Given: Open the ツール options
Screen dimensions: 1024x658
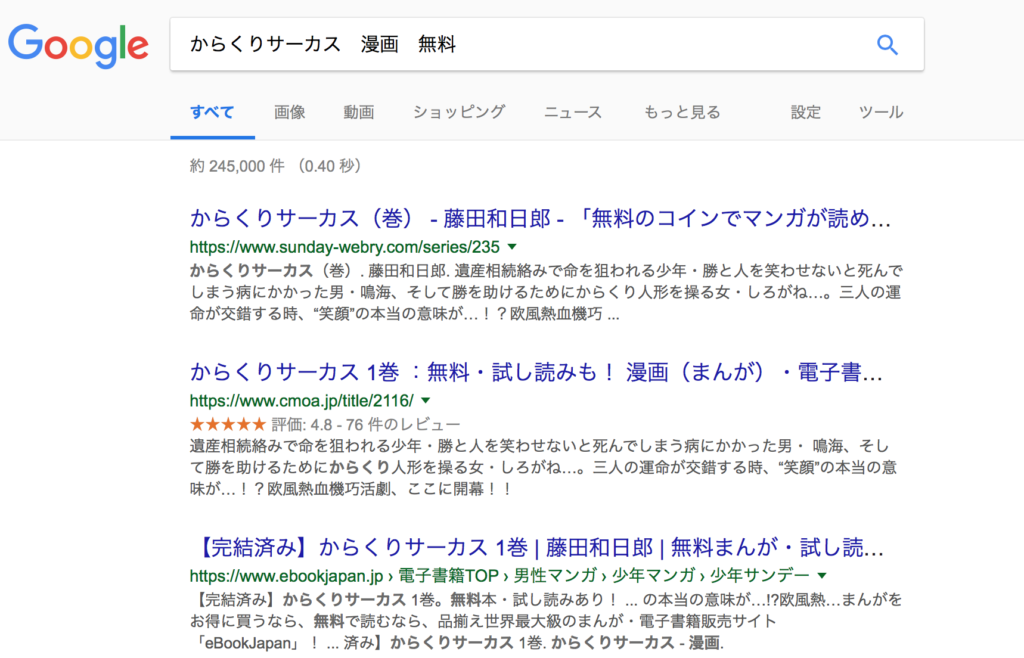Looking at the screenshot, I should pyautogui.click(x=881, y=112).
